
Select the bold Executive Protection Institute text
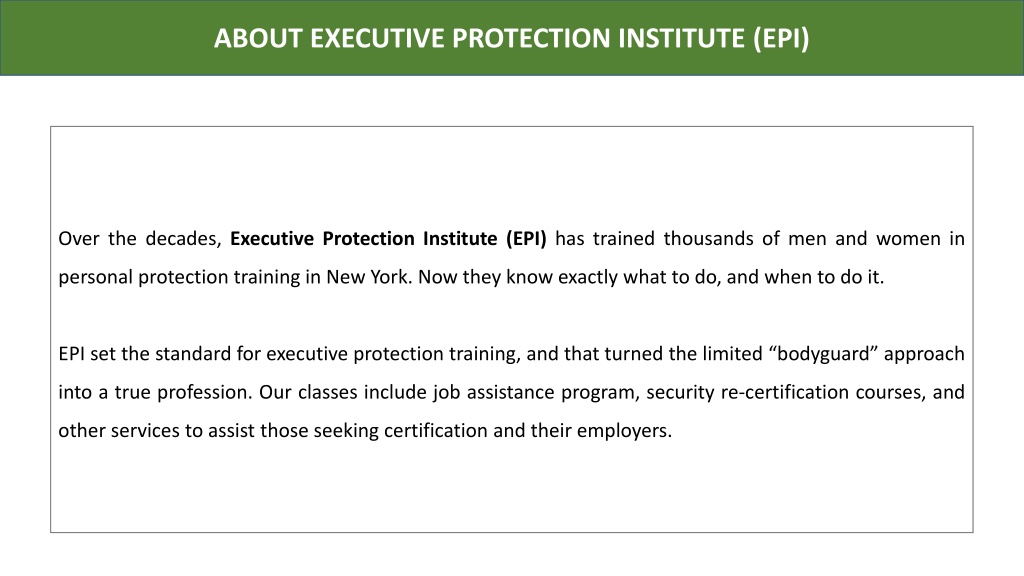364,238
